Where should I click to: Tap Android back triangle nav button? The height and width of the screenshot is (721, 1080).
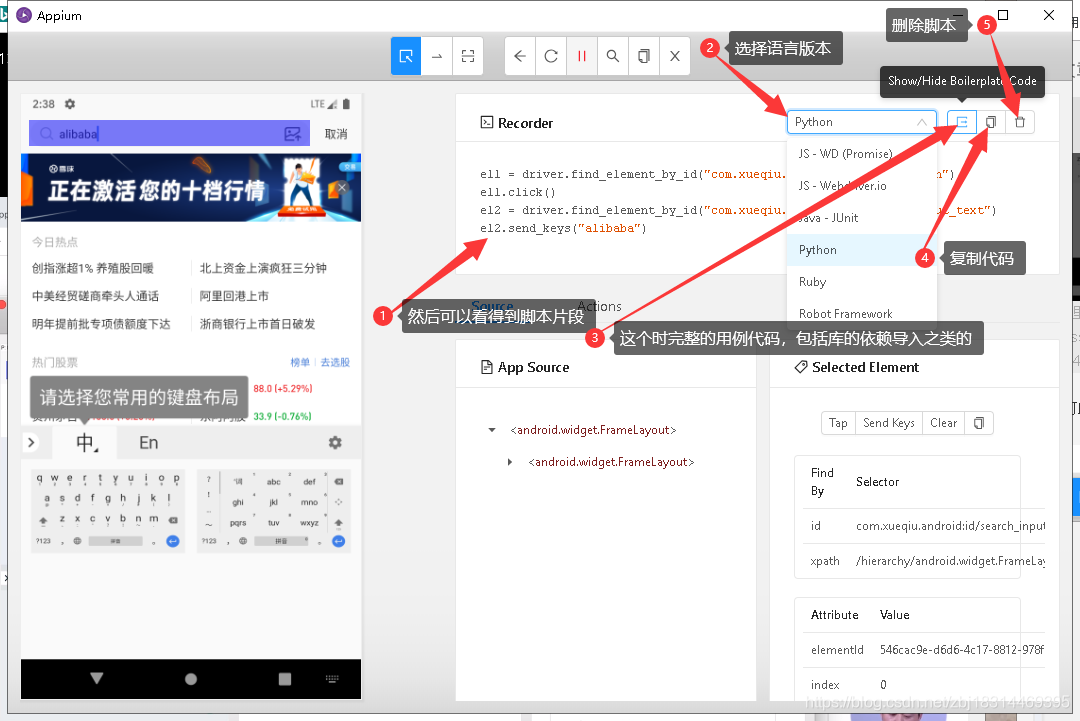(x=96, y=678)
